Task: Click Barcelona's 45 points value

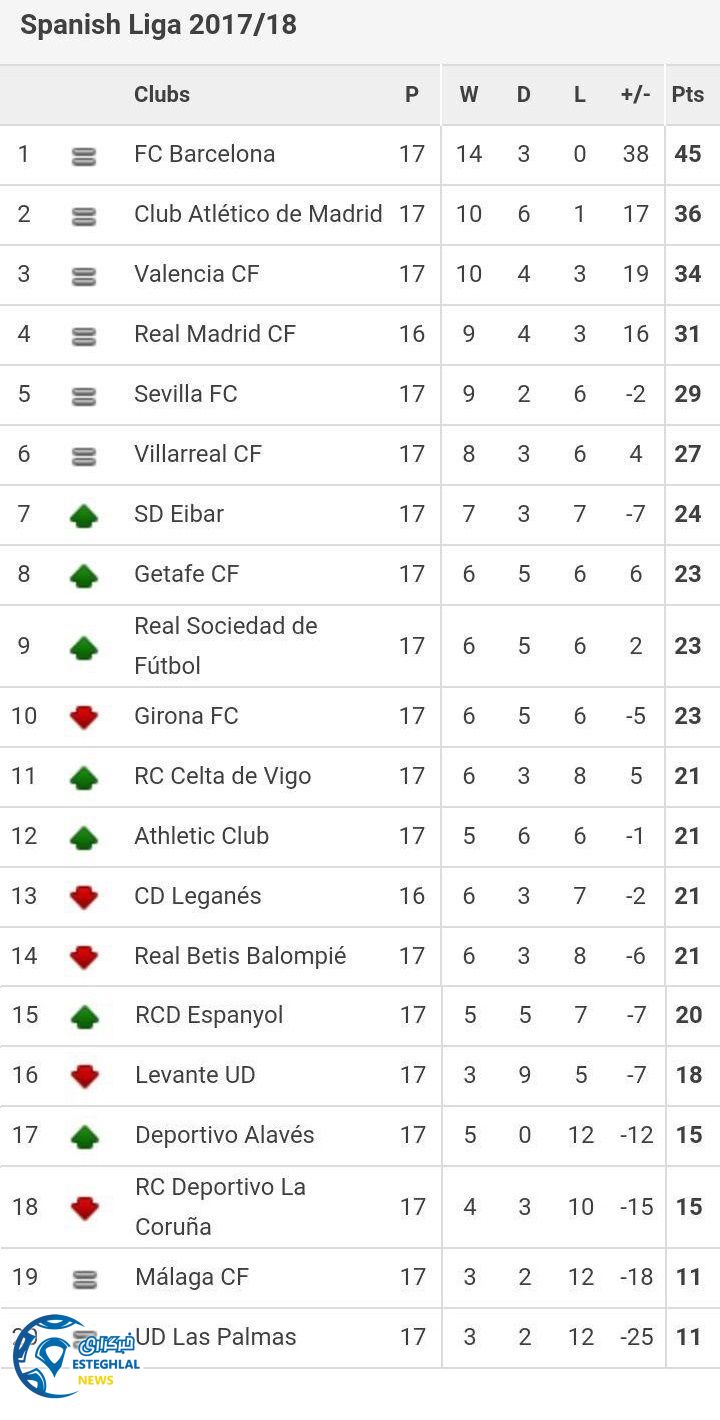Action: click(x=688, y=154)
